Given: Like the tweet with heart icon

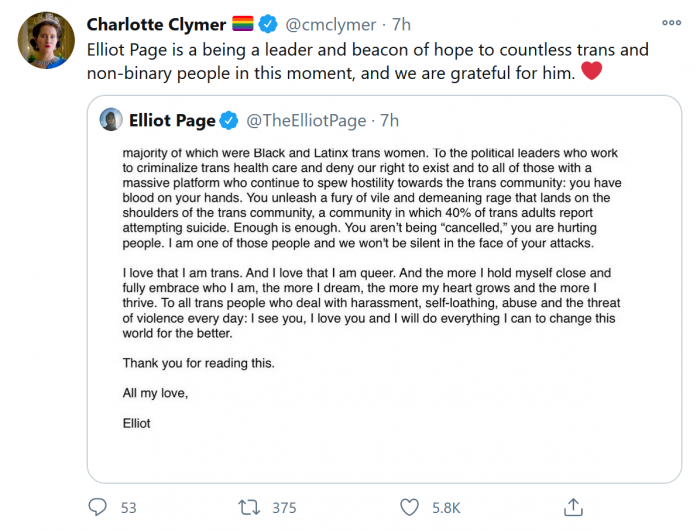Looking at the screenshot, I should (x=408, y=507).
